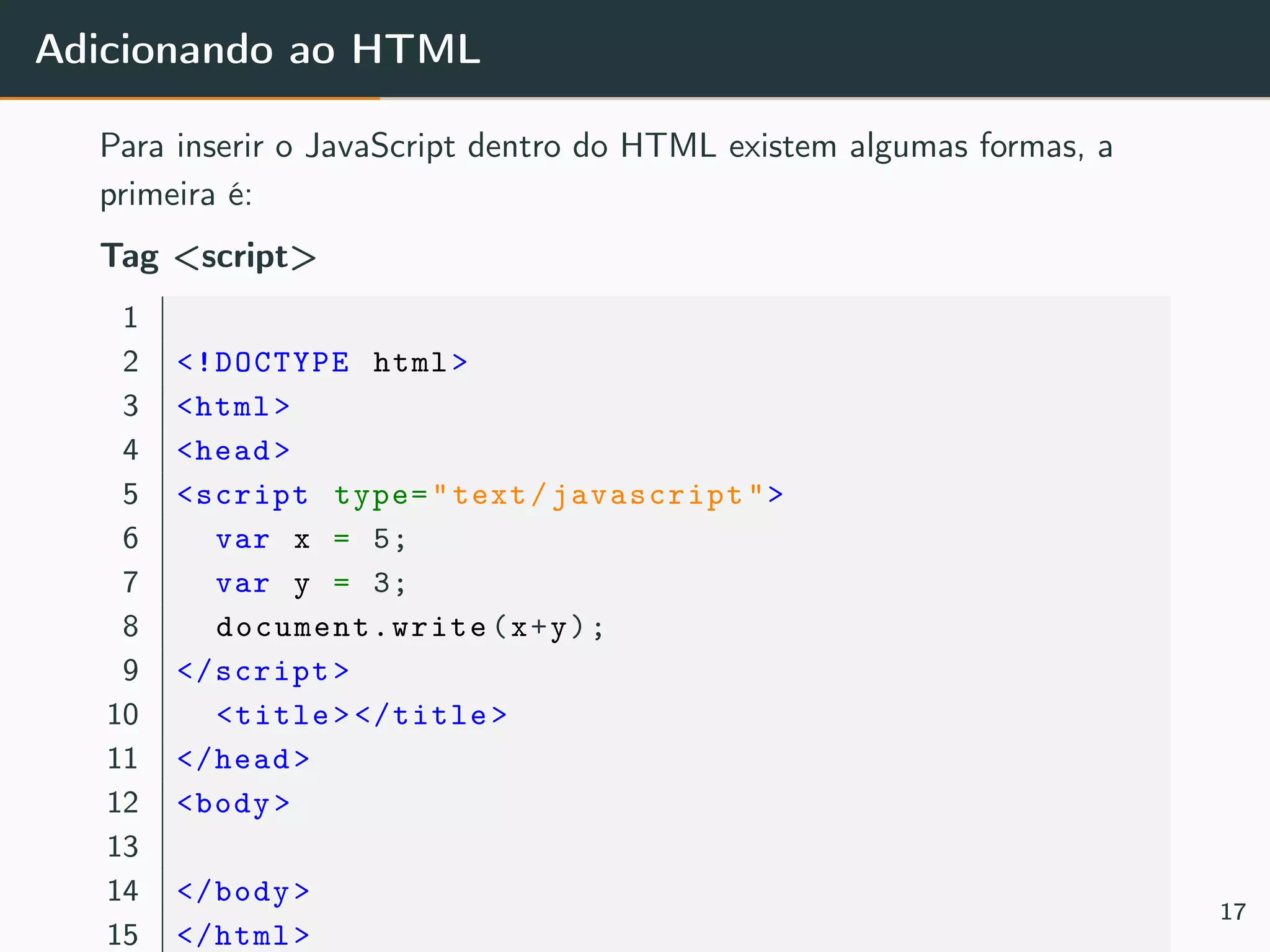Click the '<!DOCTYPE html>' code line
Viewport: 1270px width, 952px height.
(x=322, y=362)
